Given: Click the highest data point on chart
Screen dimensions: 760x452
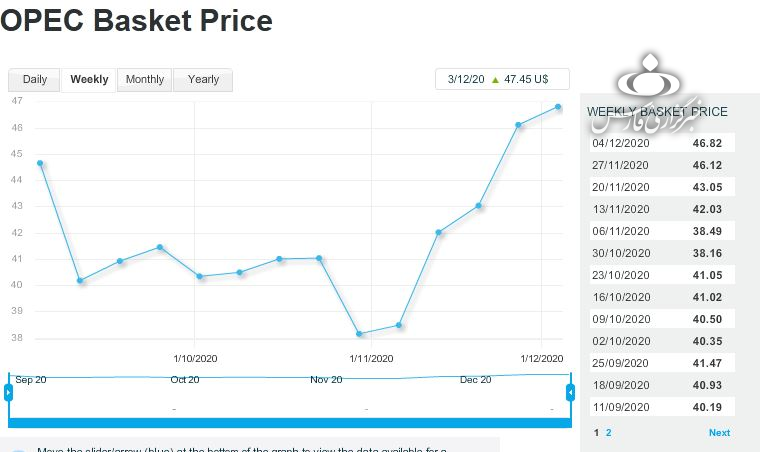Looking at the screenshot, I should pyautogui.click(x=558, y=107).
